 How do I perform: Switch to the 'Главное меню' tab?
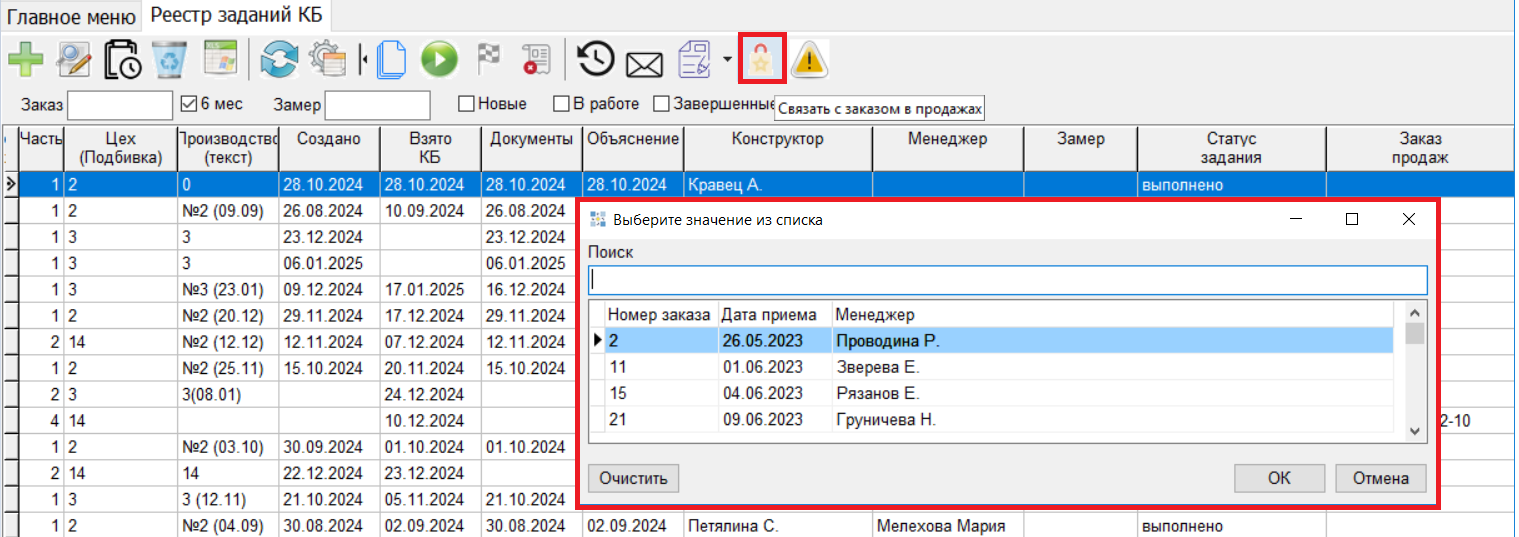pos(71,15)
